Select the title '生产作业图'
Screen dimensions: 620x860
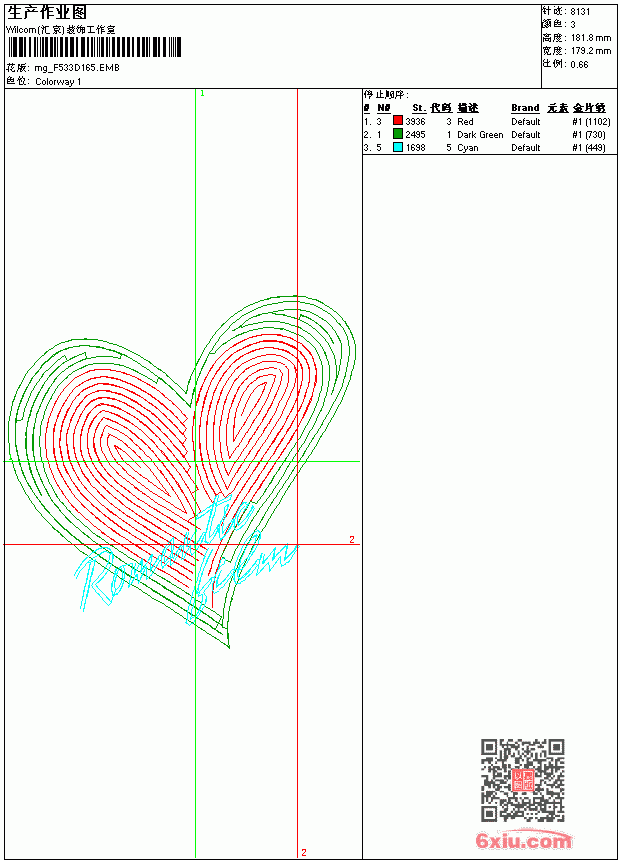point(47,12)
